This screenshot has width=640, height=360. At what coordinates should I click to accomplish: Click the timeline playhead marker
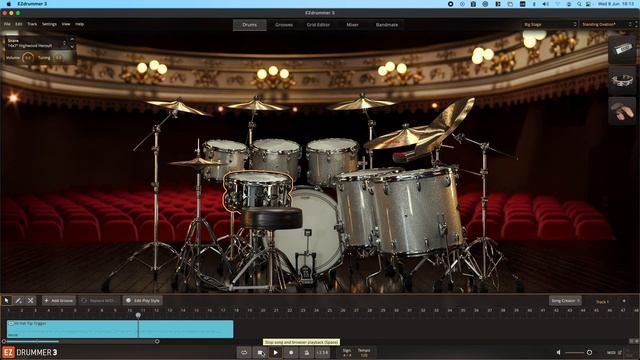click(138, 315)
